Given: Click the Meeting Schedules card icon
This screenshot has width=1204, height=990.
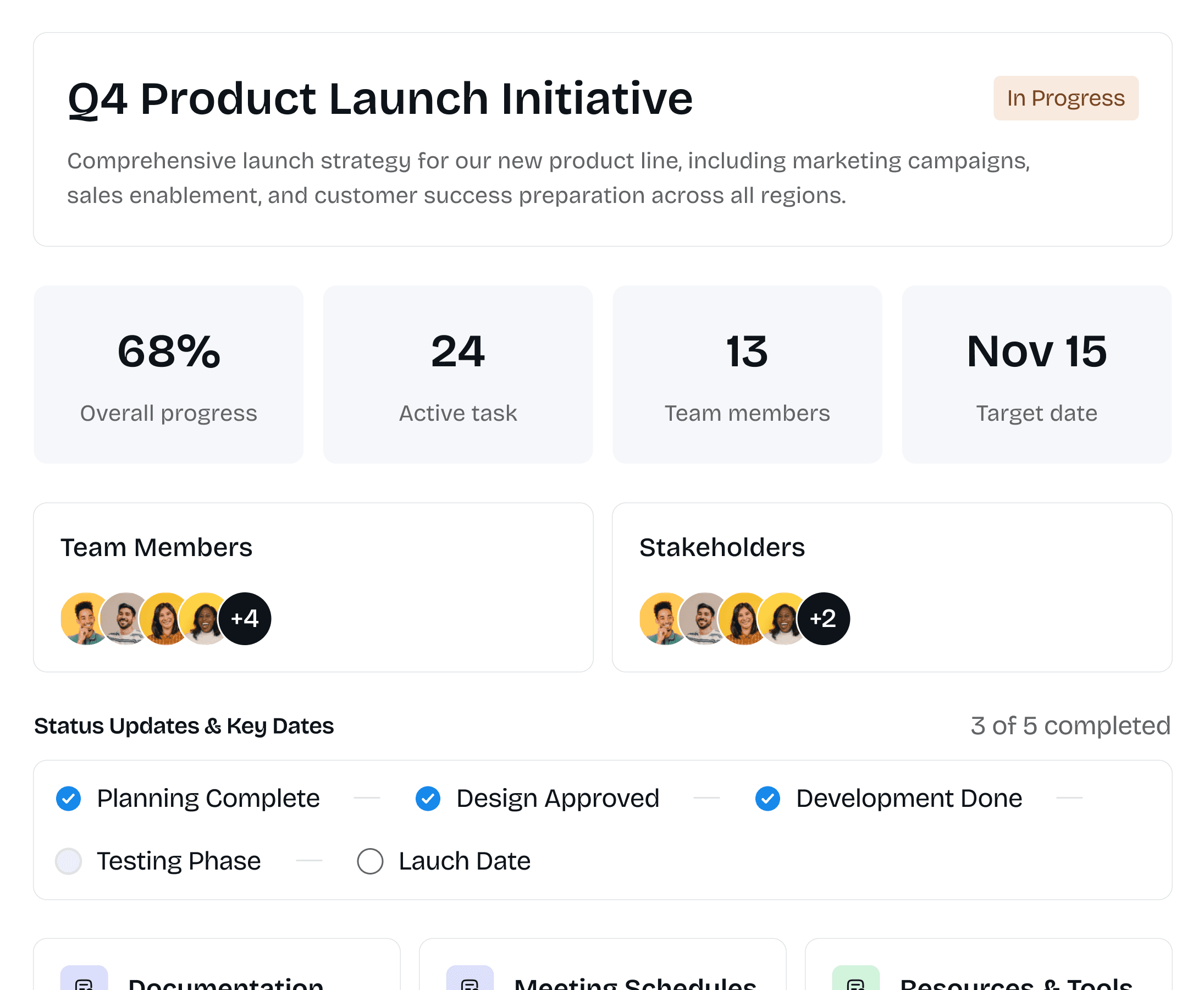Looking at the screenshot, I should point(470,981).
